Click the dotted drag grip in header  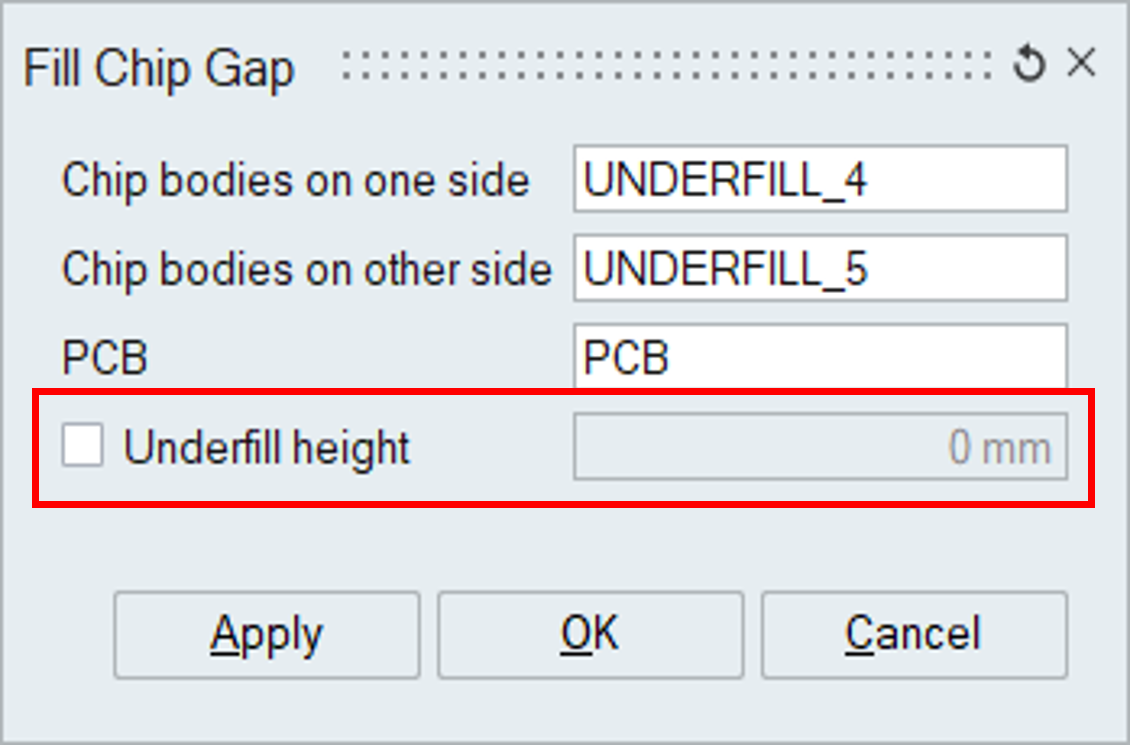(667, 65)
